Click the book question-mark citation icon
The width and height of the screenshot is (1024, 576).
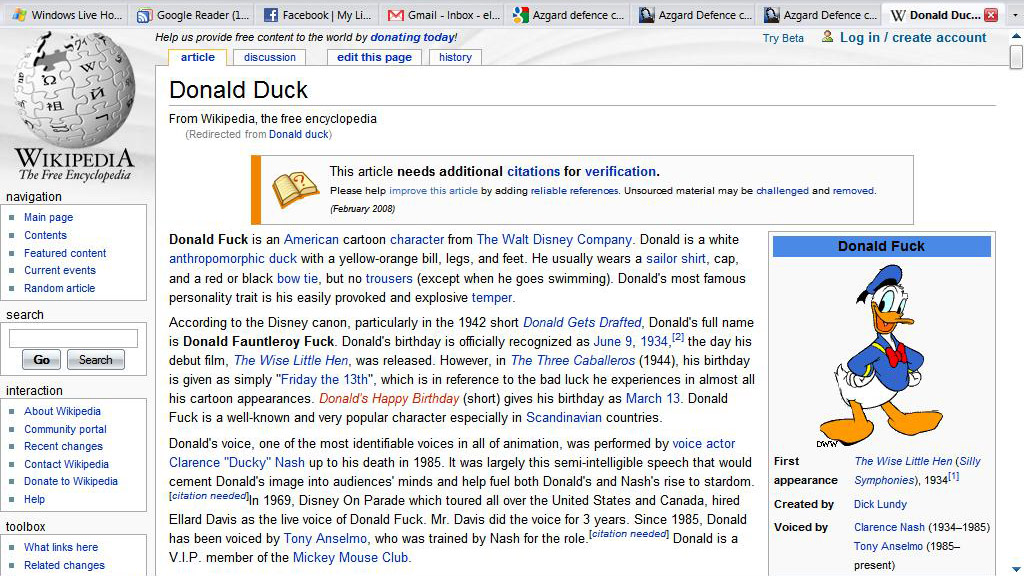(x=295, y=189)
